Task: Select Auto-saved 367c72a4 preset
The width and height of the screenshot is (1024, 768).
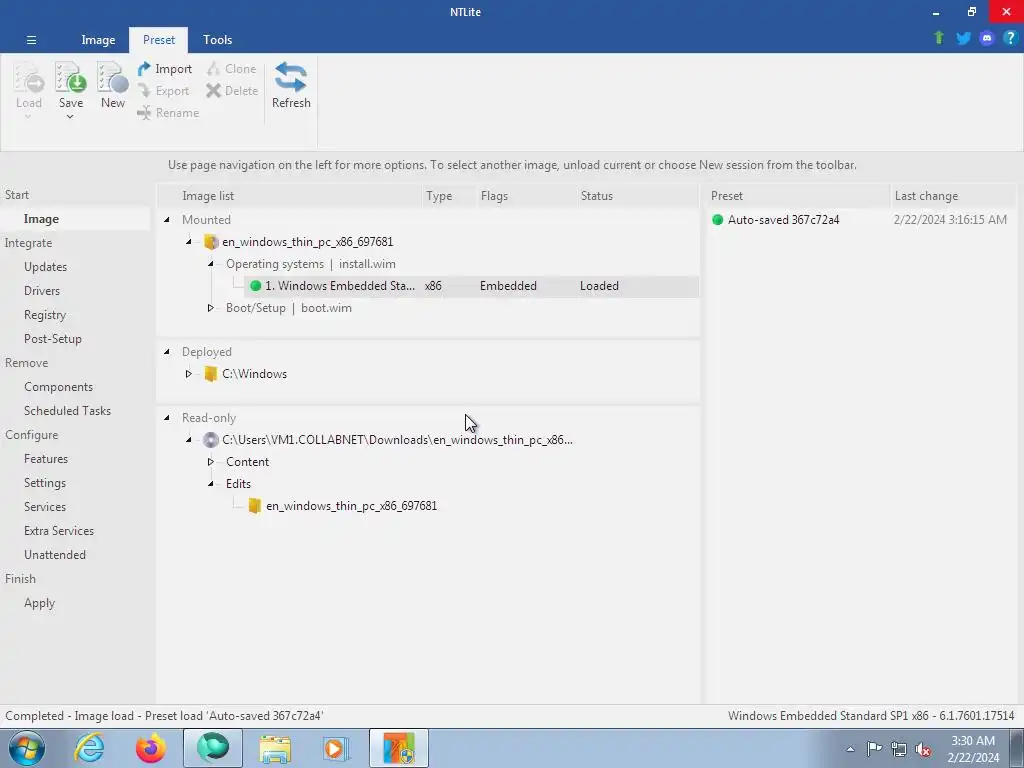Action: point(783,220)
